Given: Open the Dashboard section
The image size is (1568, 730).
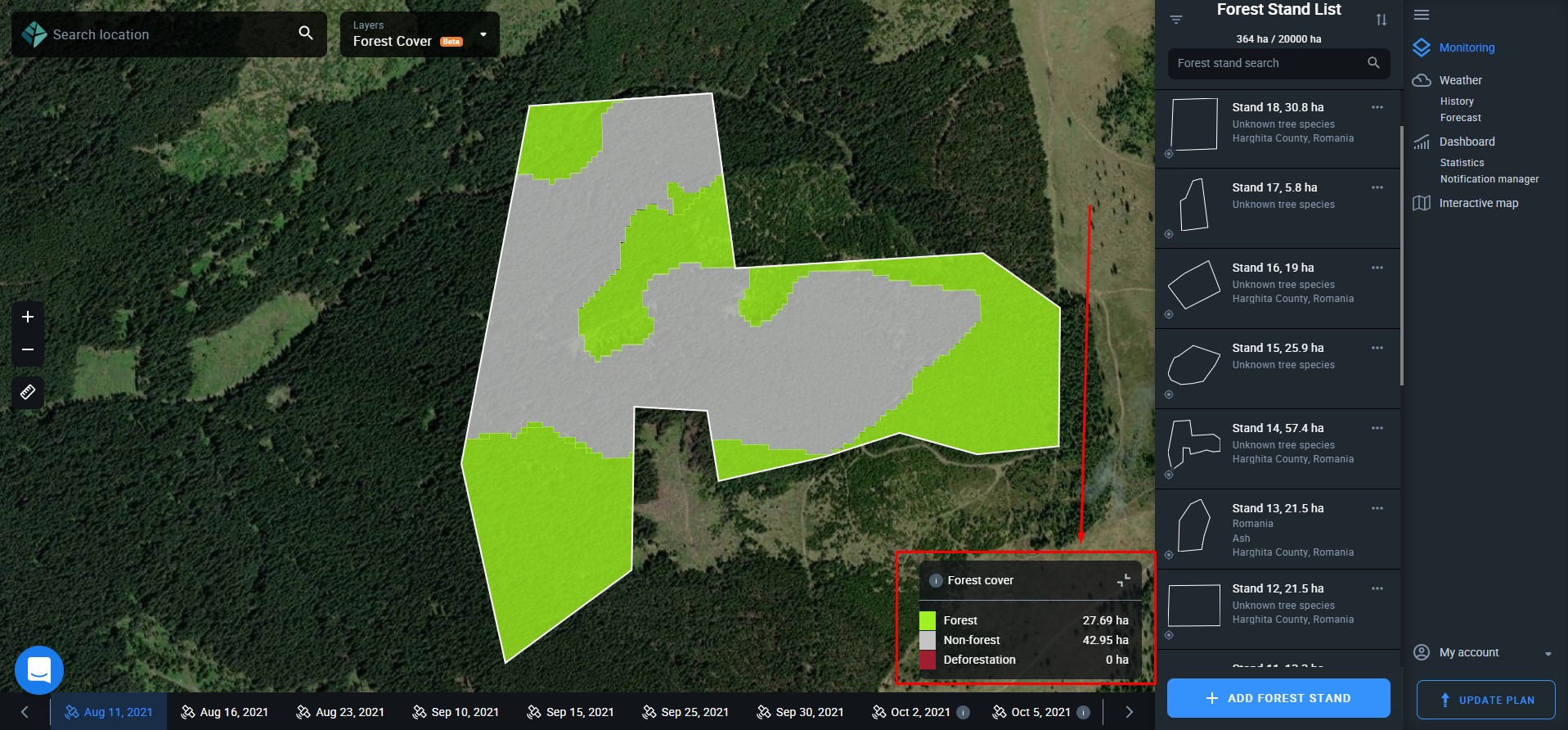Looking at the screenshot, I should [x=1467, y=142].
